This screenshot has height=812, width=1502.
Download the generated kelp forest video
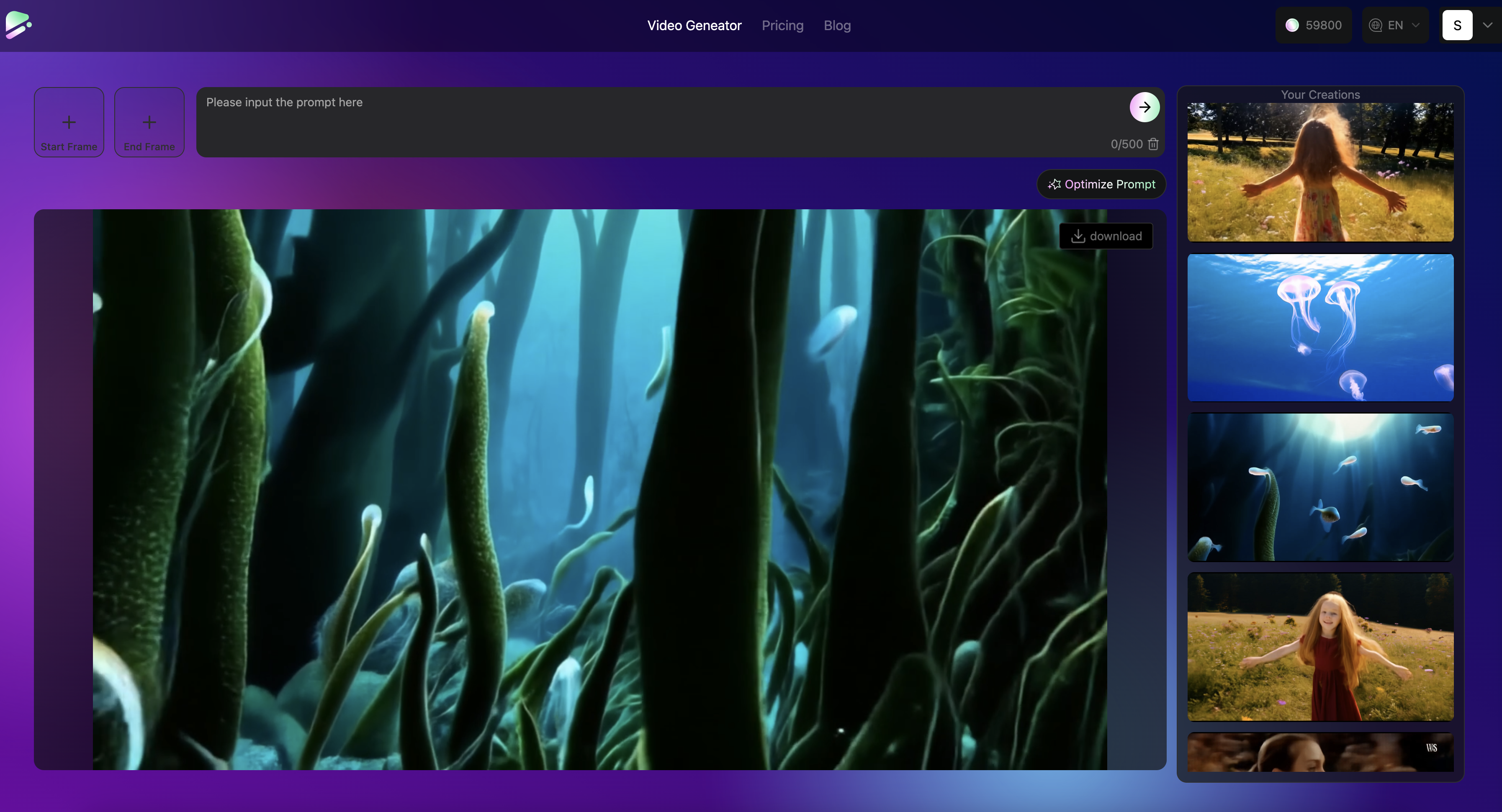tap(1106, 236)
